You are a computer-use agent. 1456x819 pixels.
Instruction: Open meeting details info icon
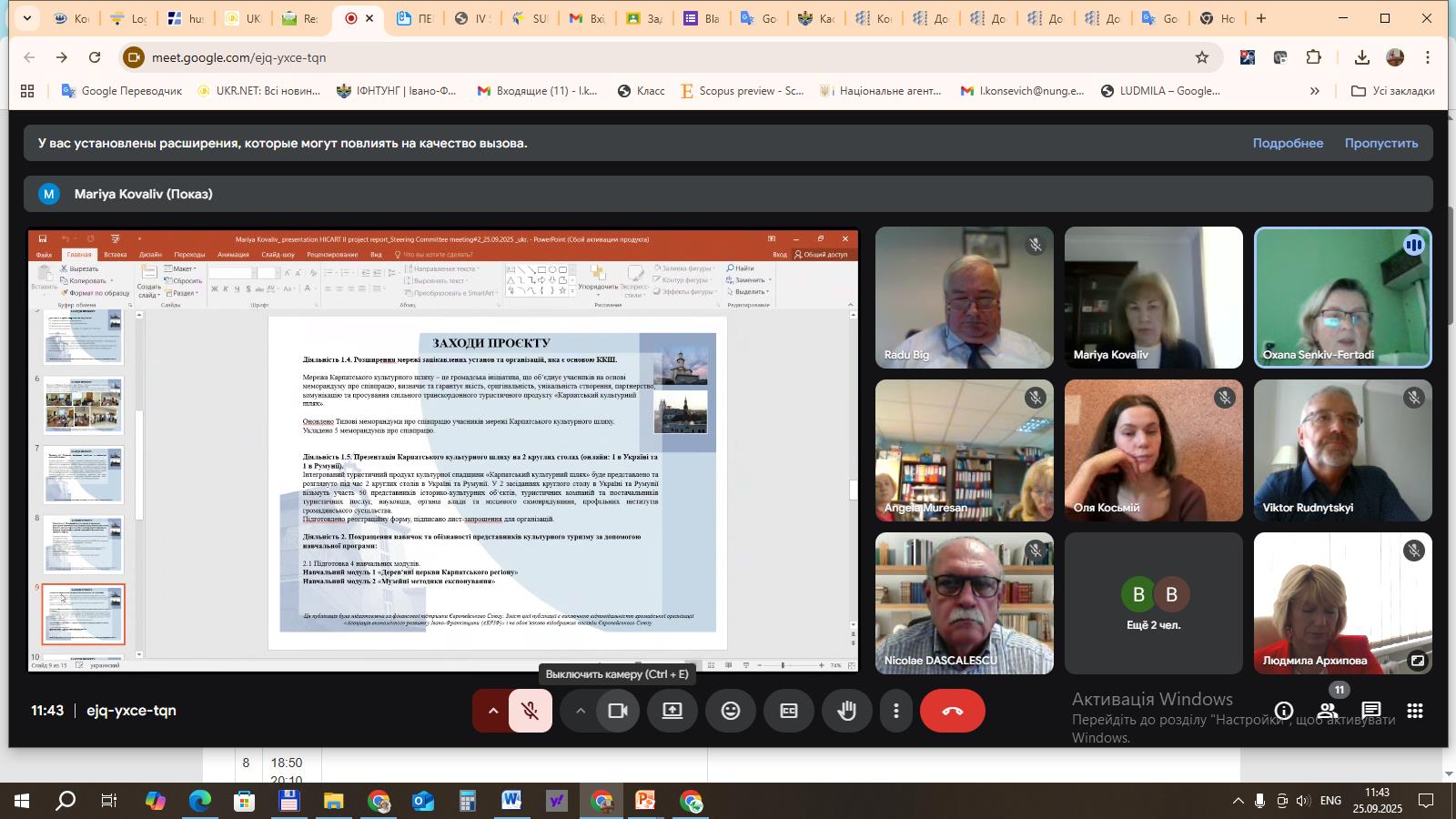tap(1284, 712)
